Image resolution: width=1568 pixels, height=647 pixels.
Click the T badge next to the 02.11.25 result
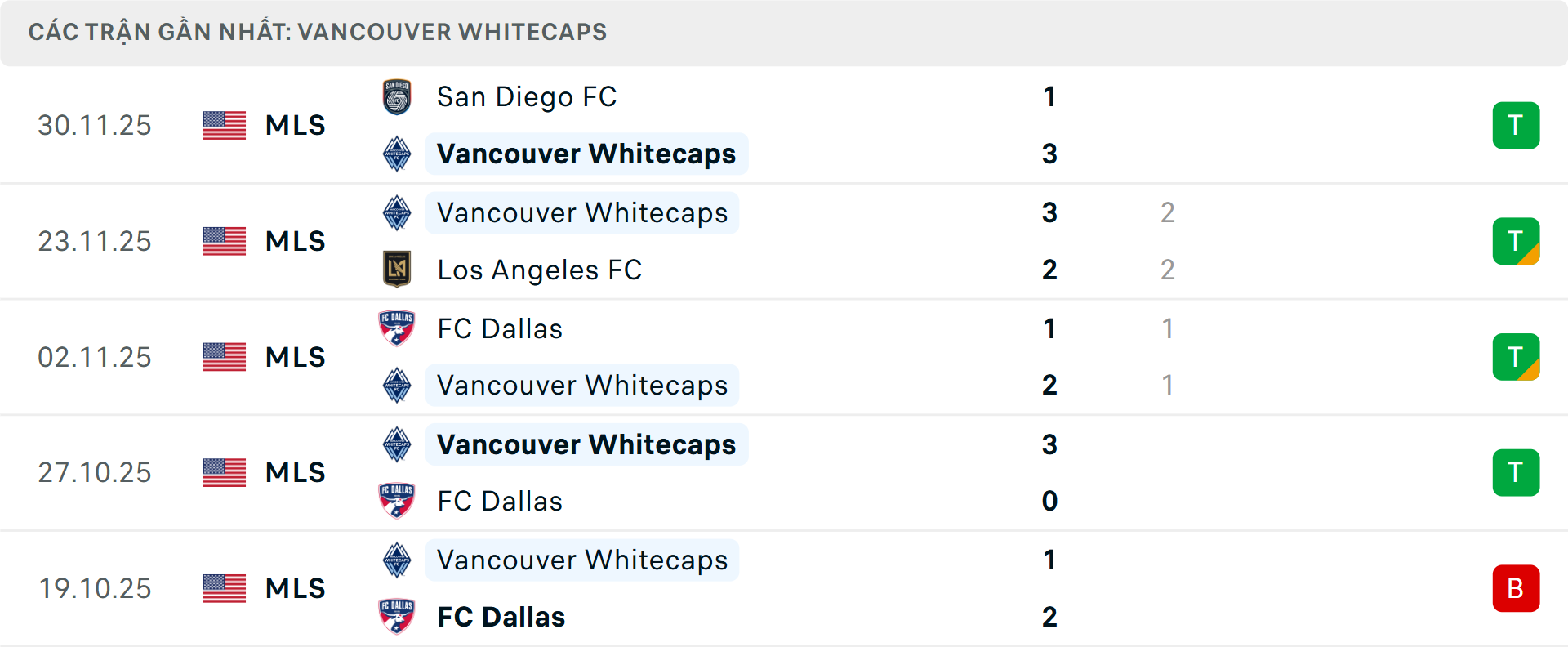click(x=1516, y=357)
